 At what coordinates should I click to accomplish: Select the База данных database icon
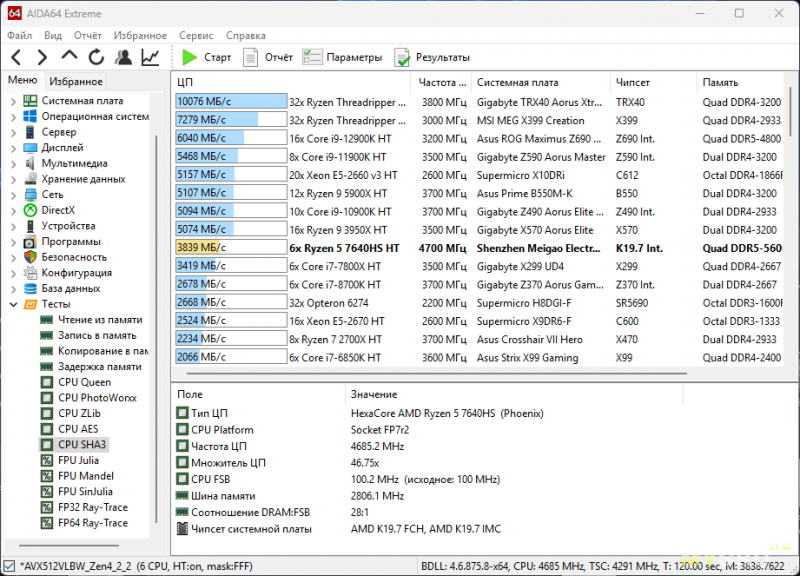(31, 289)
